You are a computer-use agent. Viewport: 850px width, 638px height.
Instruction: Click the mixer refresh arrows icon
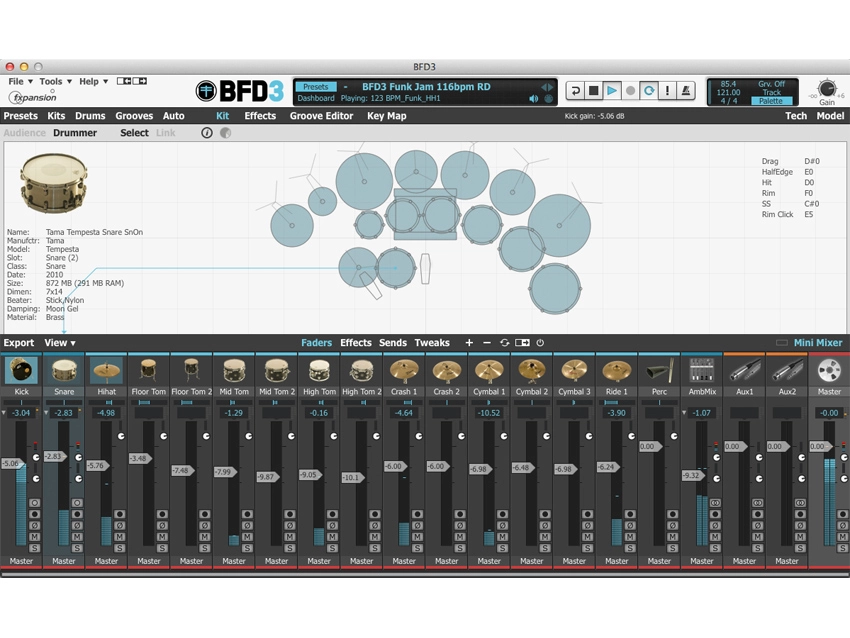[505, 343]
